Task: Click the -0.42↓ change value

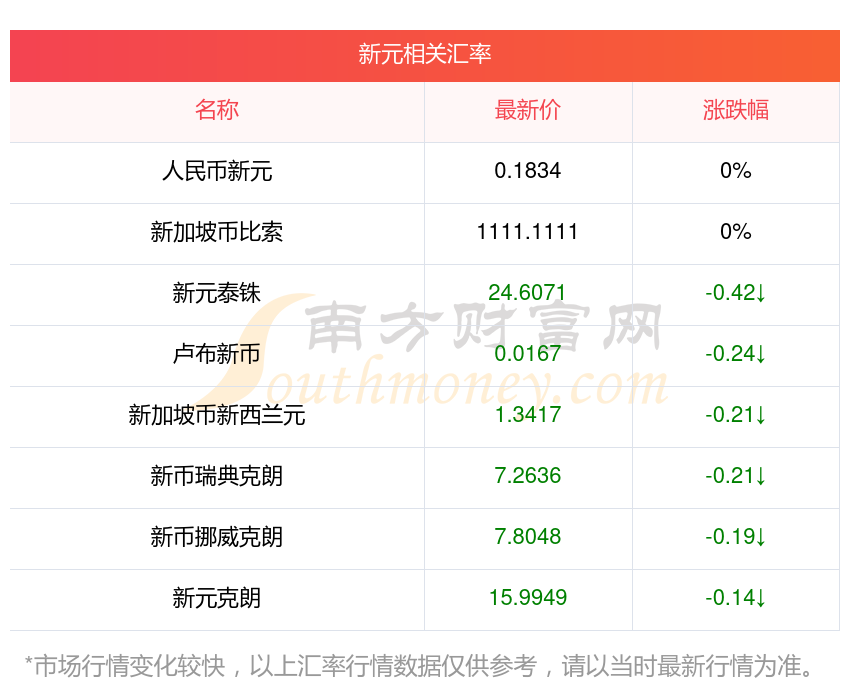Action: 736,293
